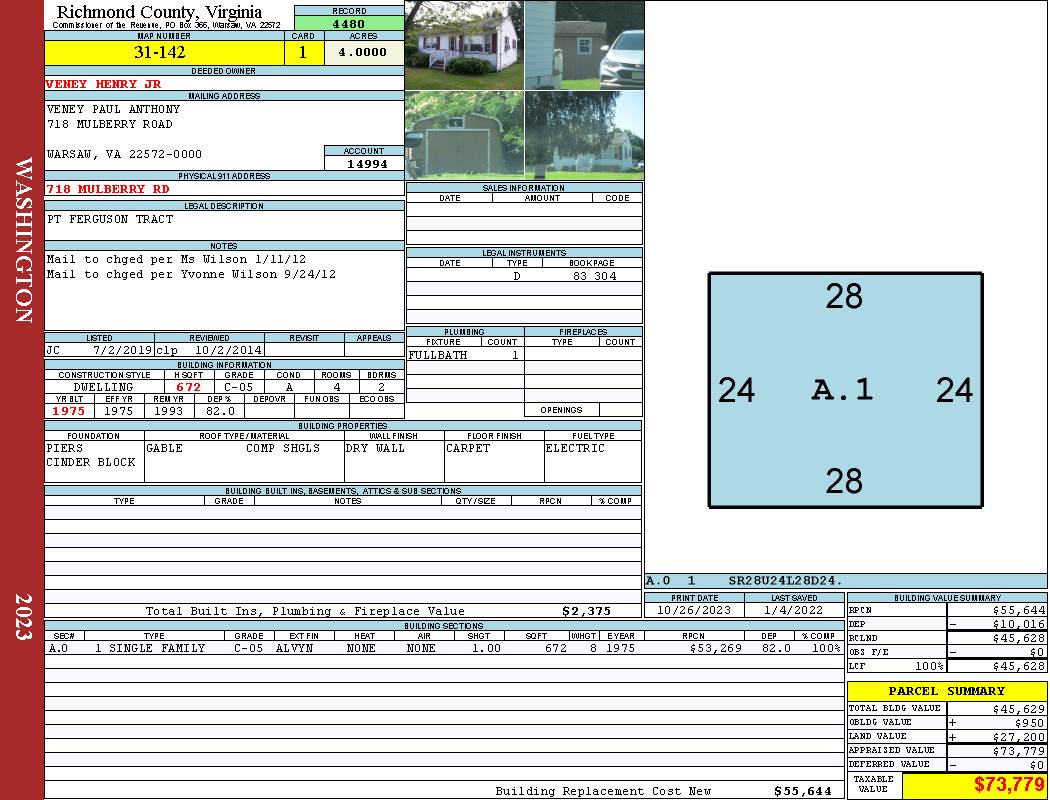Select the listed date 7/2/2019

(122, 350)
